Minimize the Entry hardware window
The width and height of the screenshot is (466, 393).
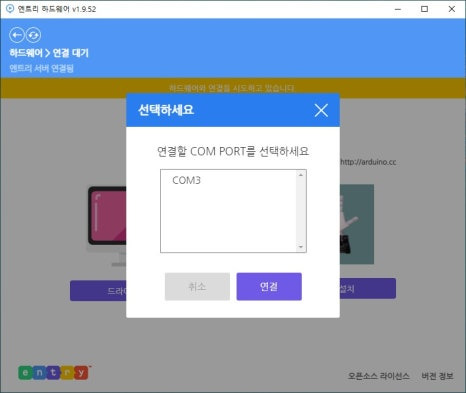pos(398,9)
